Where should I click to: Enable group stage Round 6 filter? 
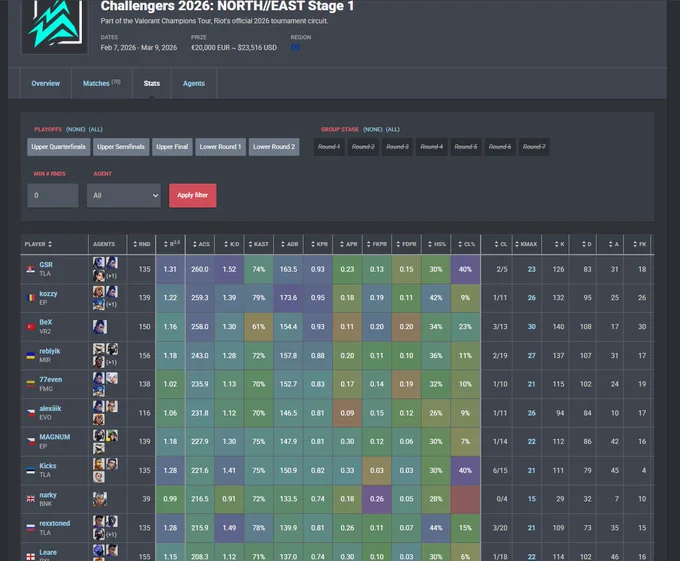tap(500, 147)
